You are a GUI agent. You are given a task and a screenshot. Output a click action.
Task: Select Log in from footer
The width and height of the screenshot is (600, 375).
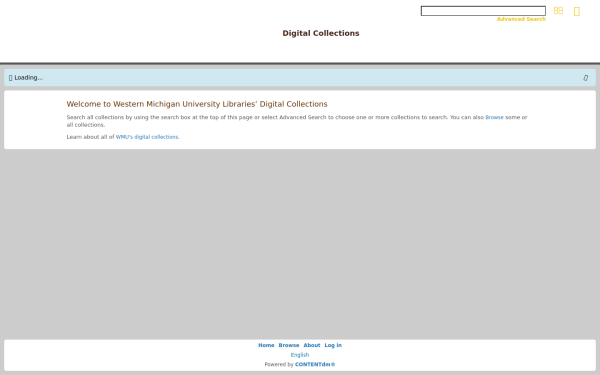(x=333, y=345)
